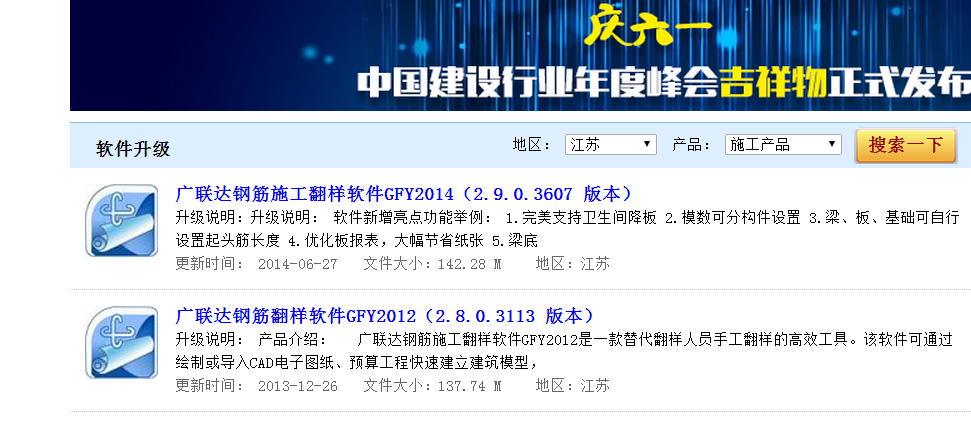This screenshot has height=442, width=971.
Task: Click 地区:江苏 in GFY2012 row
Action: tap(573, 386)
